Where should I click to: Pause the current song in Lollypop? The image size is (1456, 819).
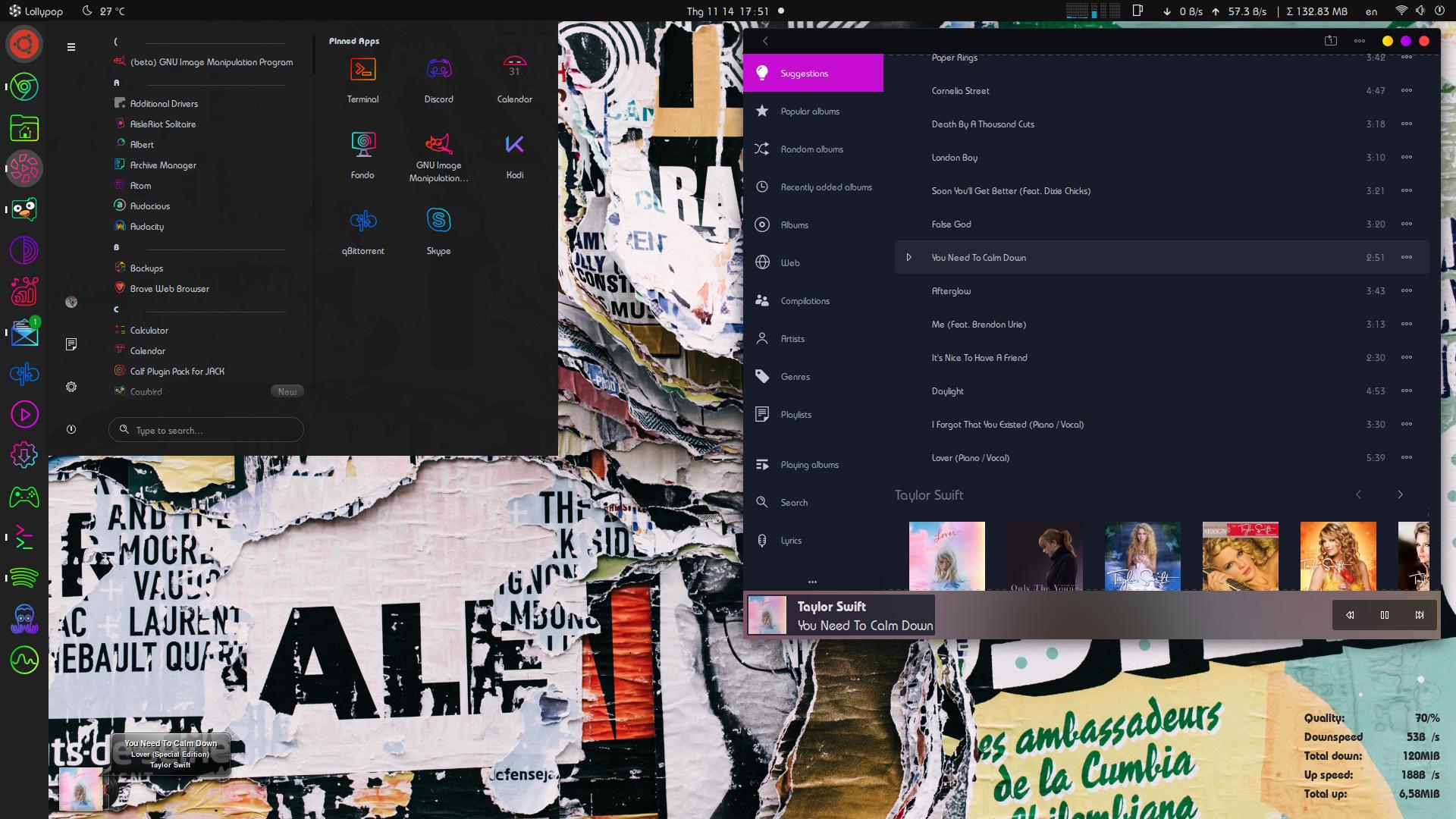1385,615
